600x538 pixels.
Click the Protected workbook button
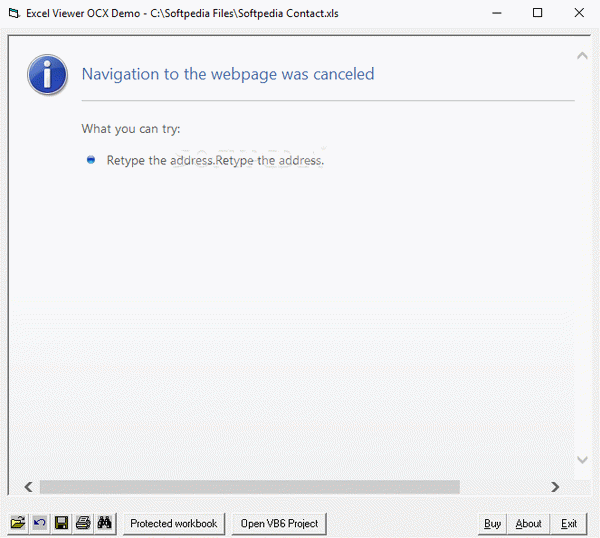coord(174,523)
